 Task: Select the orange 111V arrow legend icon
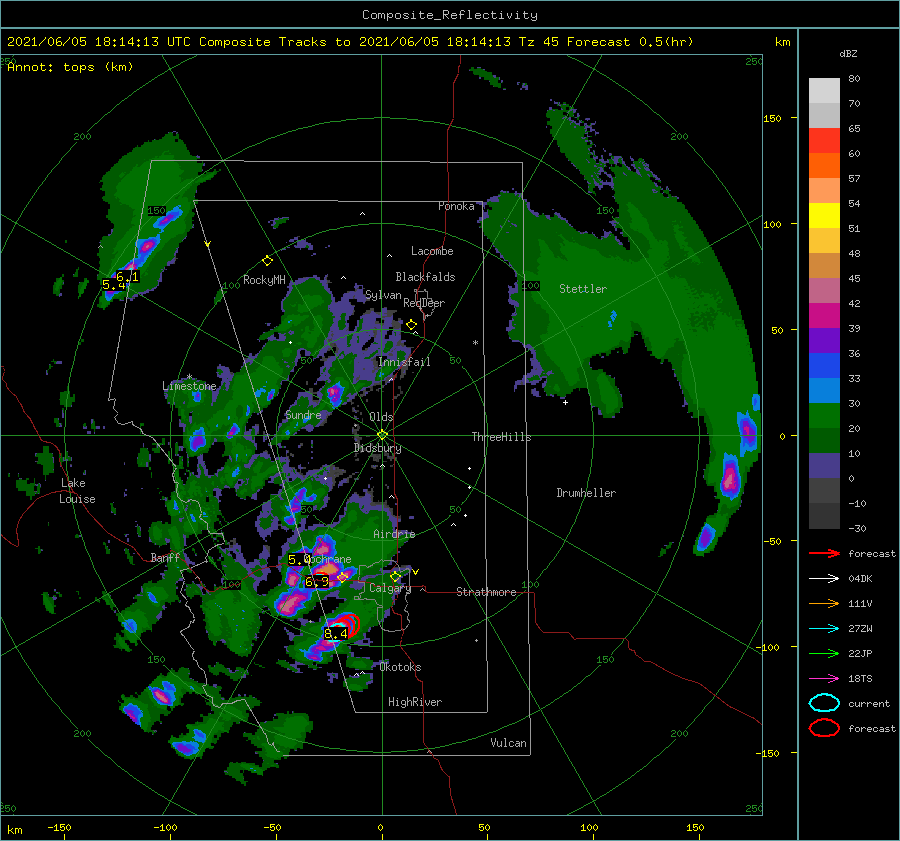[824, 603]
